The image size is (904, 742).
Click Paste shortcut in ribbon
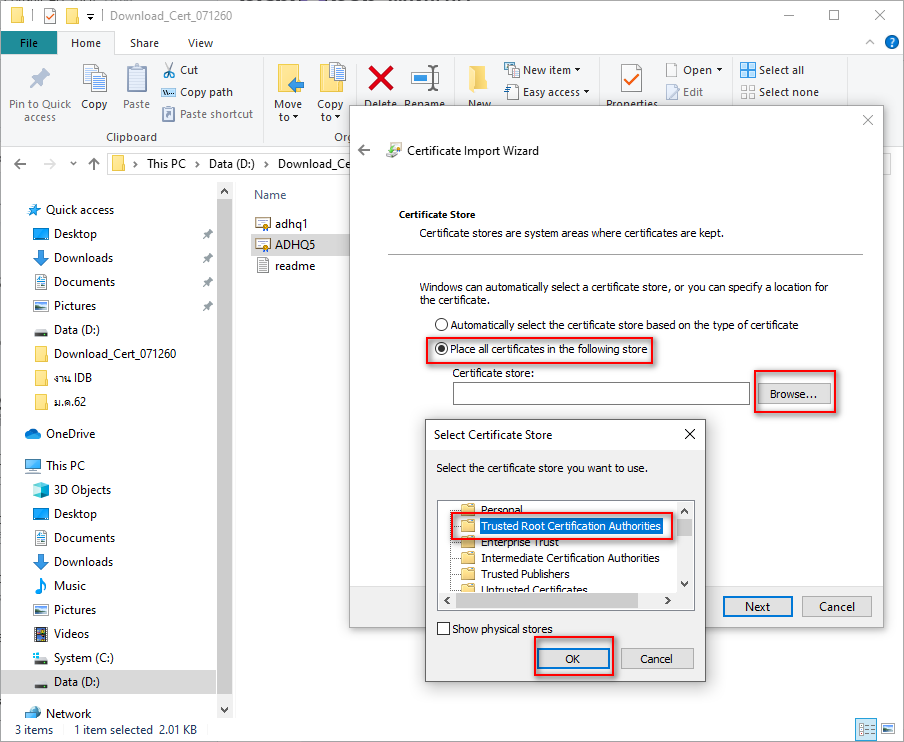pyautogui.click(x=208, y=114)
